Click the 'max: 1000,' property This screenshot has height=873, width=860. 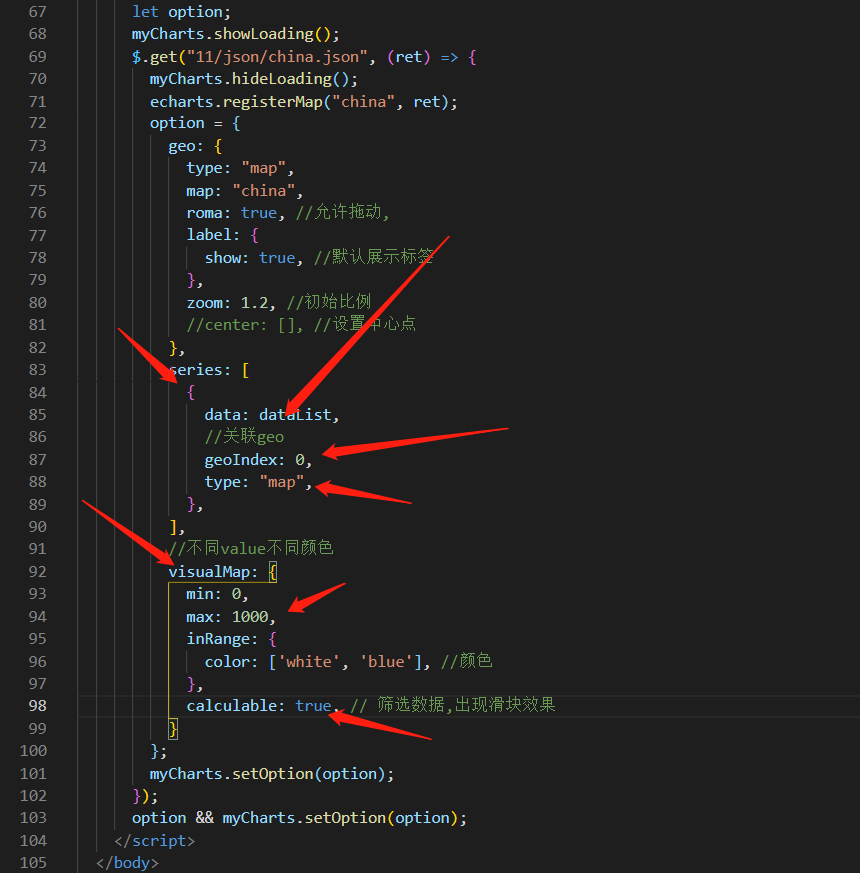(x=231, y=617)
